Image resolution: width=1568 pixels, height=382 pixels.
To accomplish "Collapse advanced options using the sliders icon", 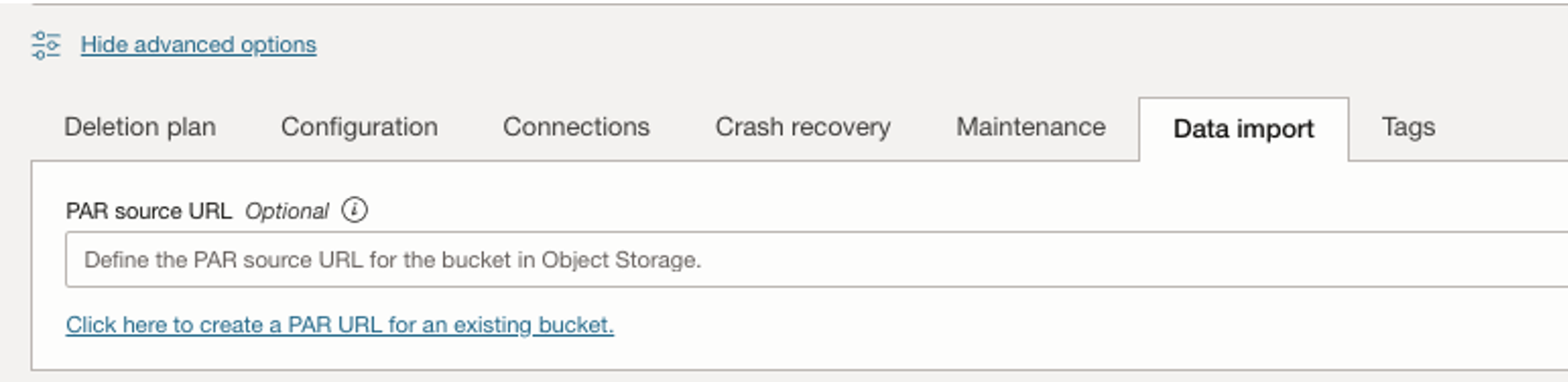I will (x=46, y=45).
